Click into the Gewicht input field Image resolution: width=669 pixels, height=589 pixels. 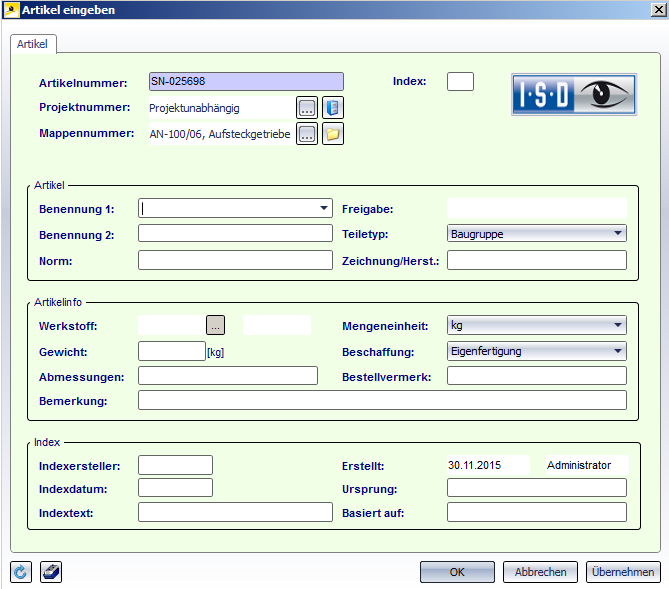pyautogui.click(x=171, y=351)
